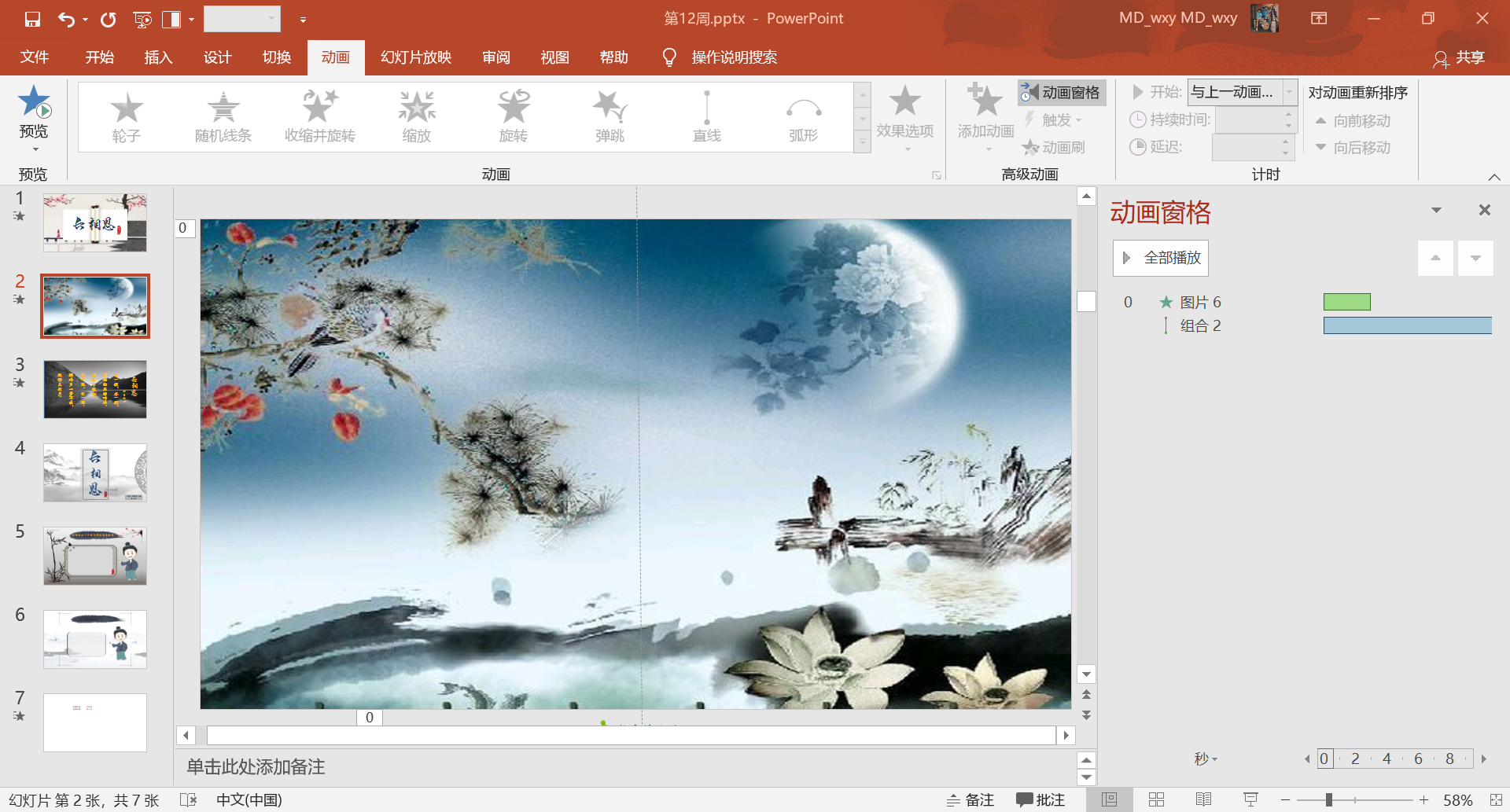Select slide 7 thumbnail
Image resolution: width=1510 pixels, height=812 pixels.
pos(95,722)
